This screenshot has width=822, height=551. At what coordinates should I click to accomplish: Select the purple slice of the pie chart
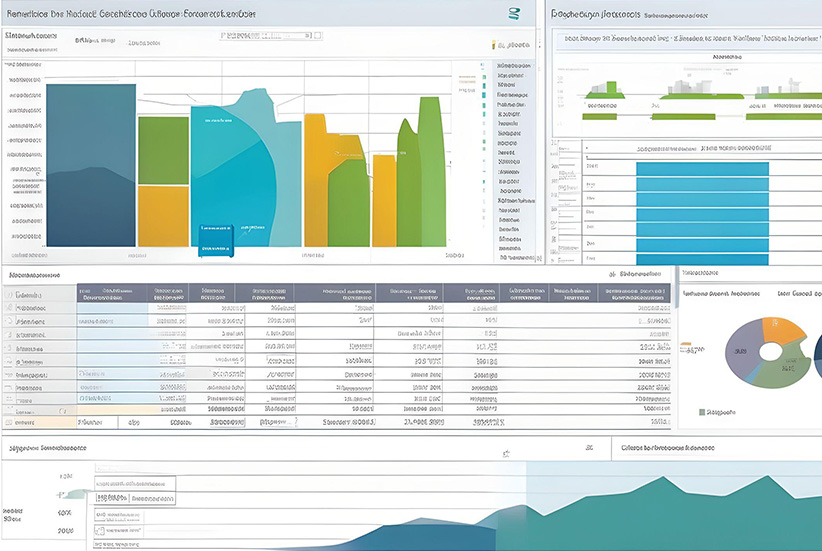[x=743, y=352]
